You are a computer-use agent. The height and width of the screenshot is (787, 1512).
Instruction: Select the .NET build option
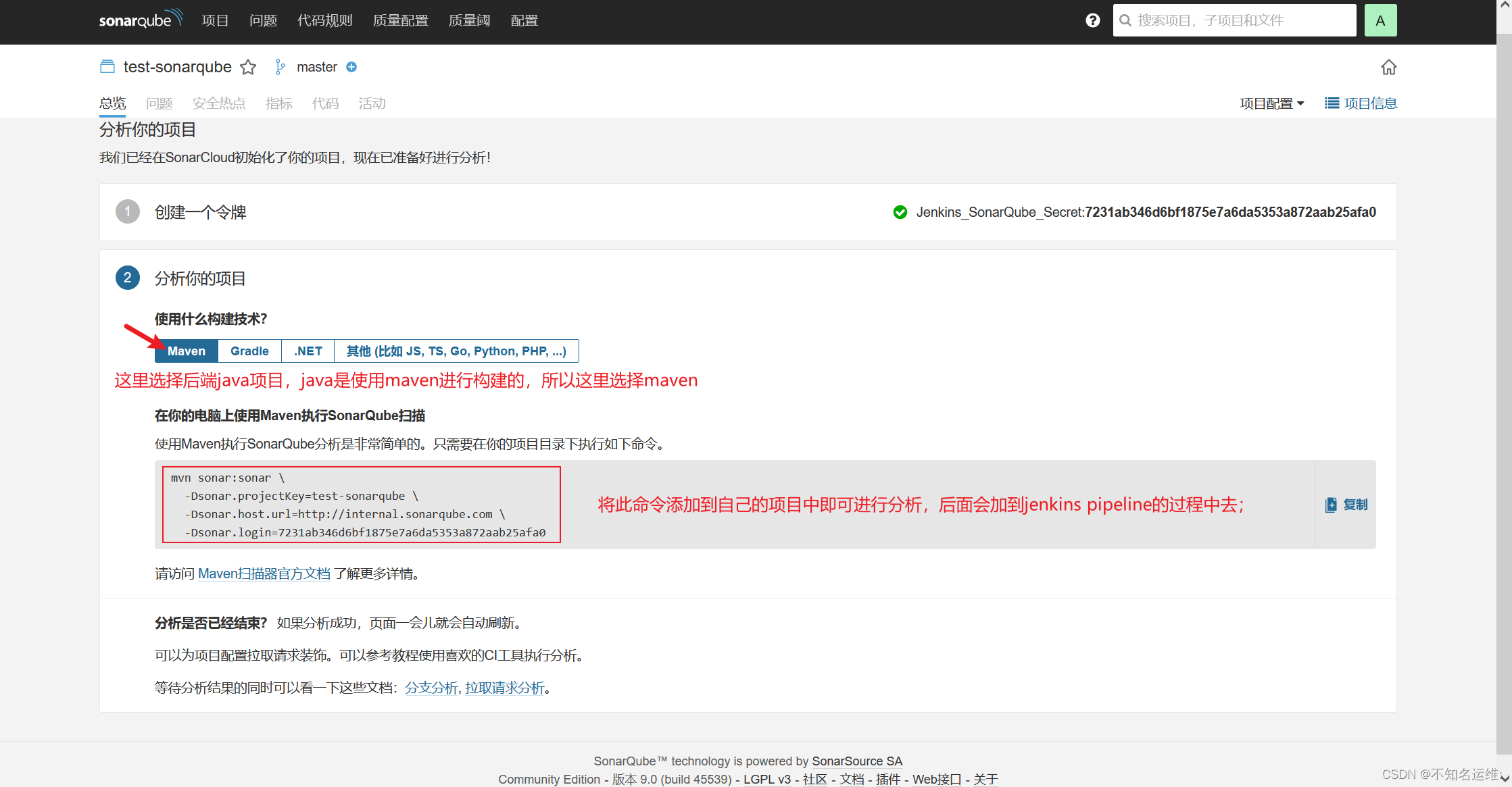coord(308,351)
